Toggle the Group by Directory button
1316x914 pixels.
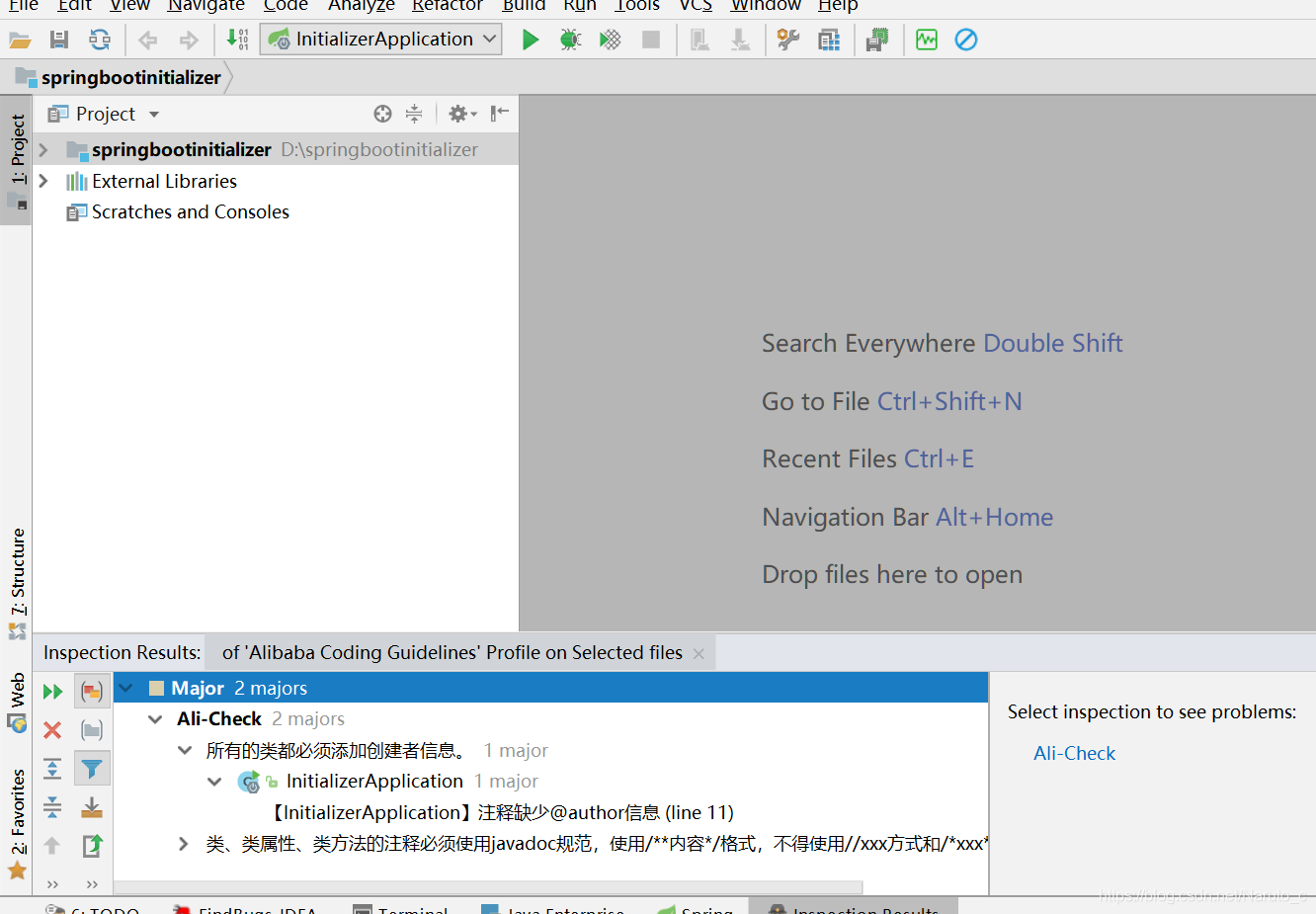pyautogui.click(x=92, y=730)
